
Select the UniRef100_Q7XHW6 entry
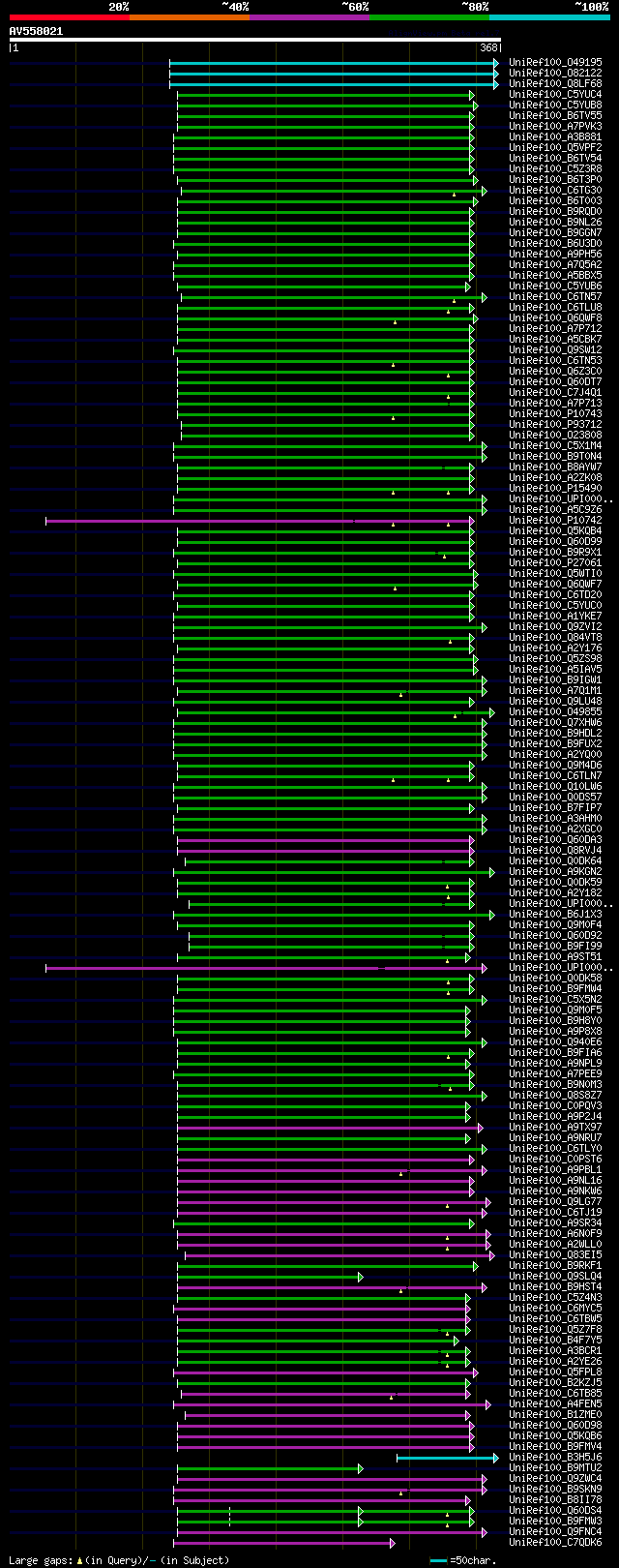click(x=555, y=723)
